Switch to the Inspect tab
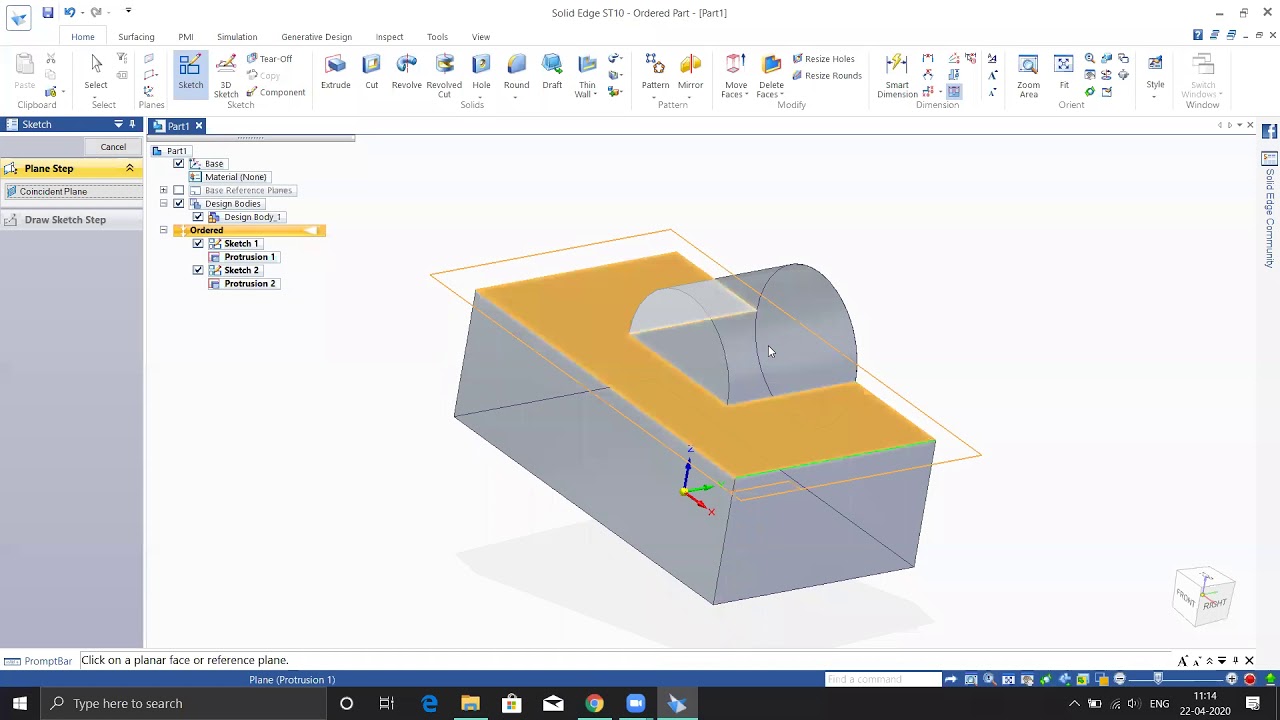The width and height of the screenshot is (1280, 720). coord(389,37)
